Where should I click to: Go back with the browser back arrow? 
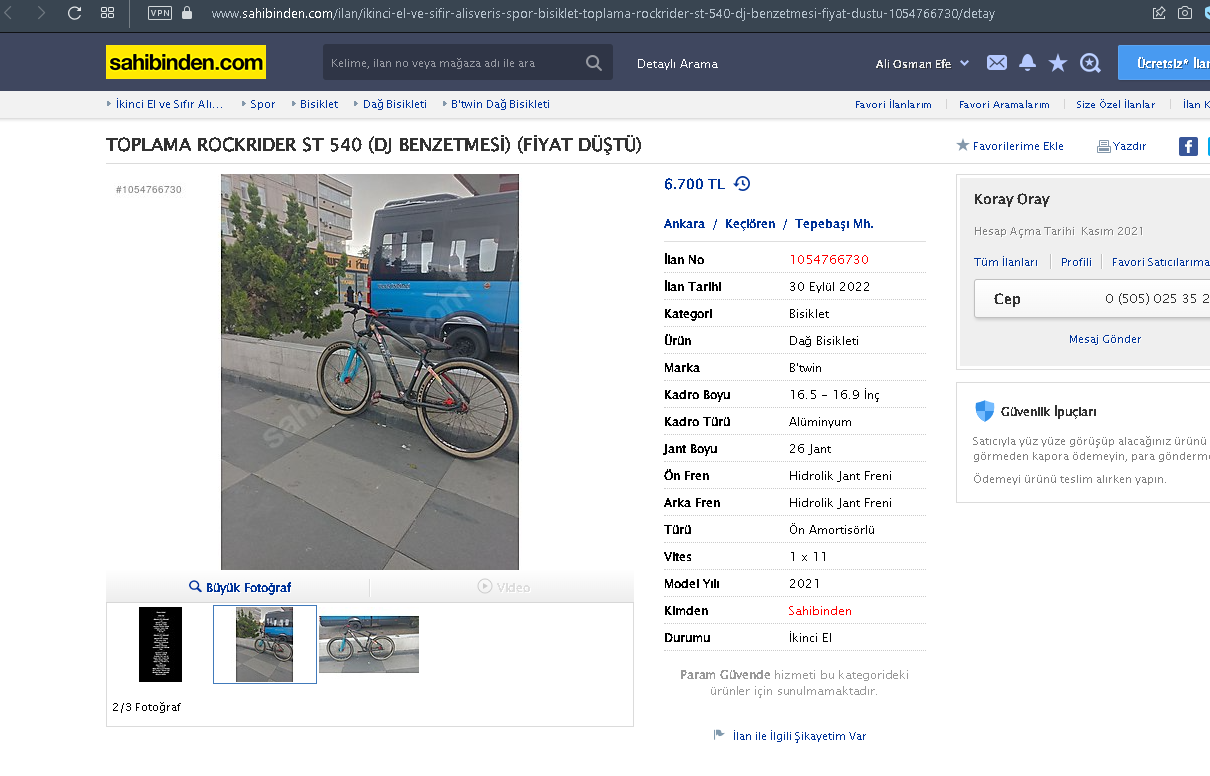[9, 13]
